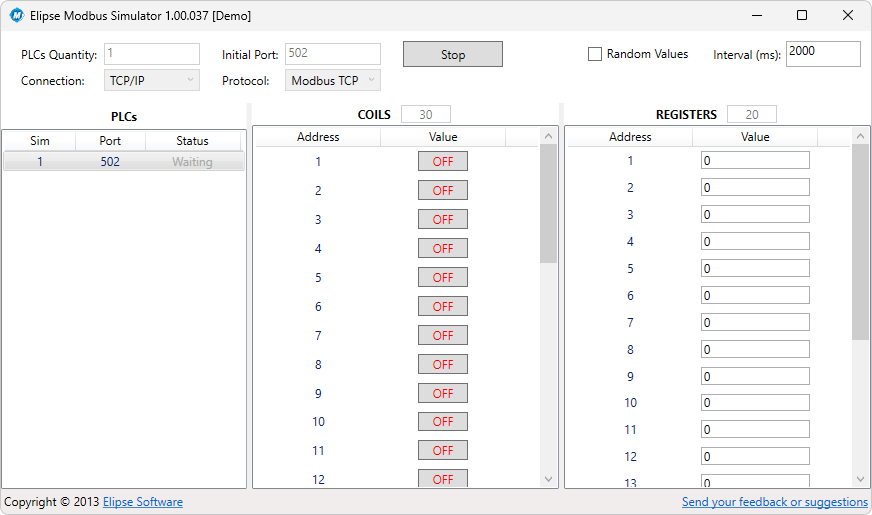The height and width of the screenshot is (515, 872).
Task: Toggle coil 10 OFF button
Action: coord(443,422)
